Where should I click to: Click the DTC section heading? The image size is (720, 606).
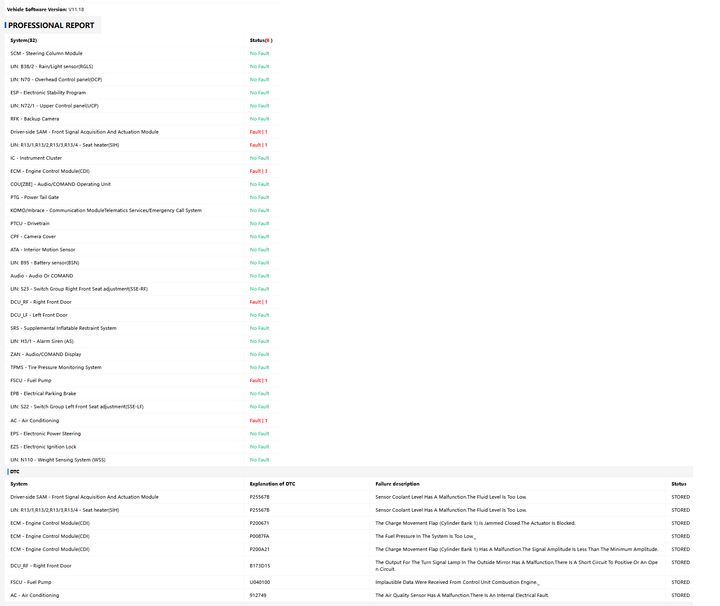[15, 472]
